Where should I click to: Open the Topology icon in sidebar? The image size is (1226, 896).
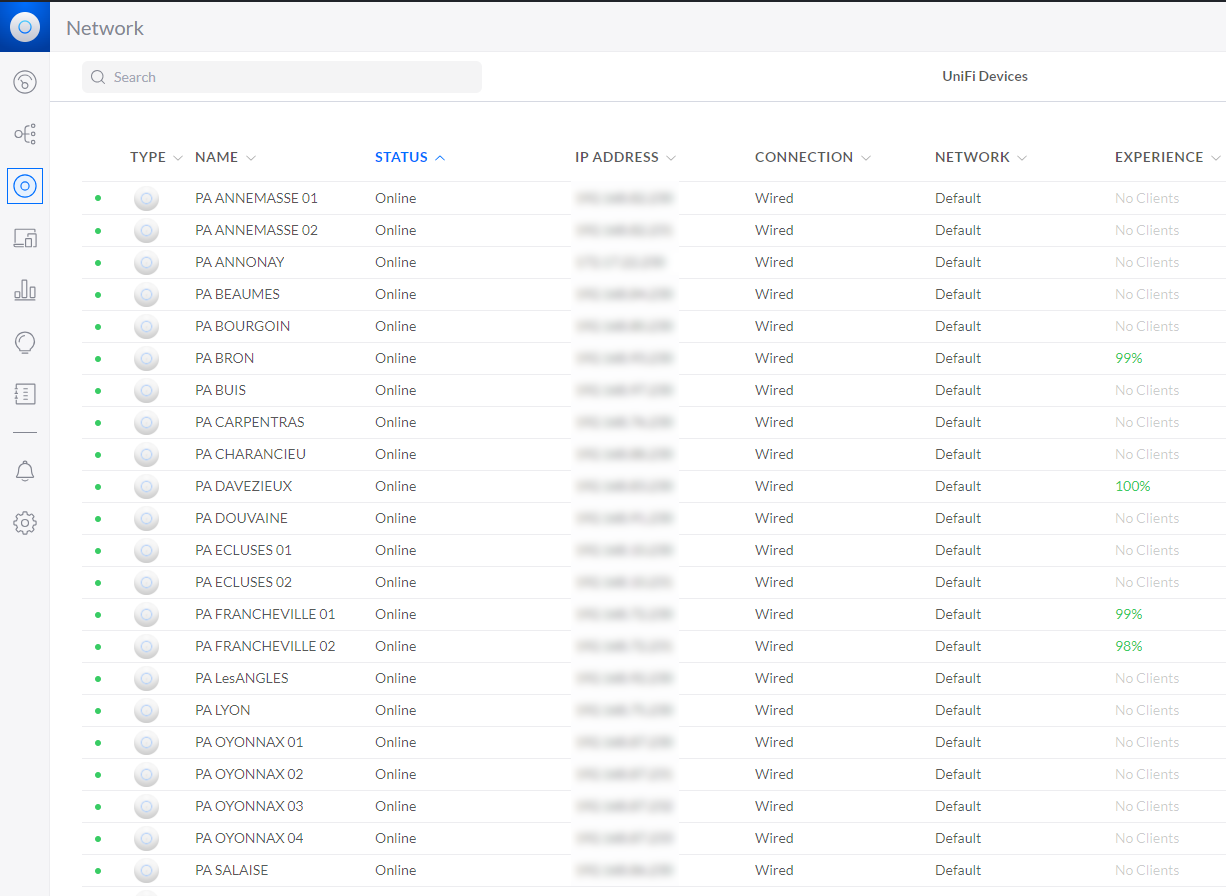tap(25, 133)
